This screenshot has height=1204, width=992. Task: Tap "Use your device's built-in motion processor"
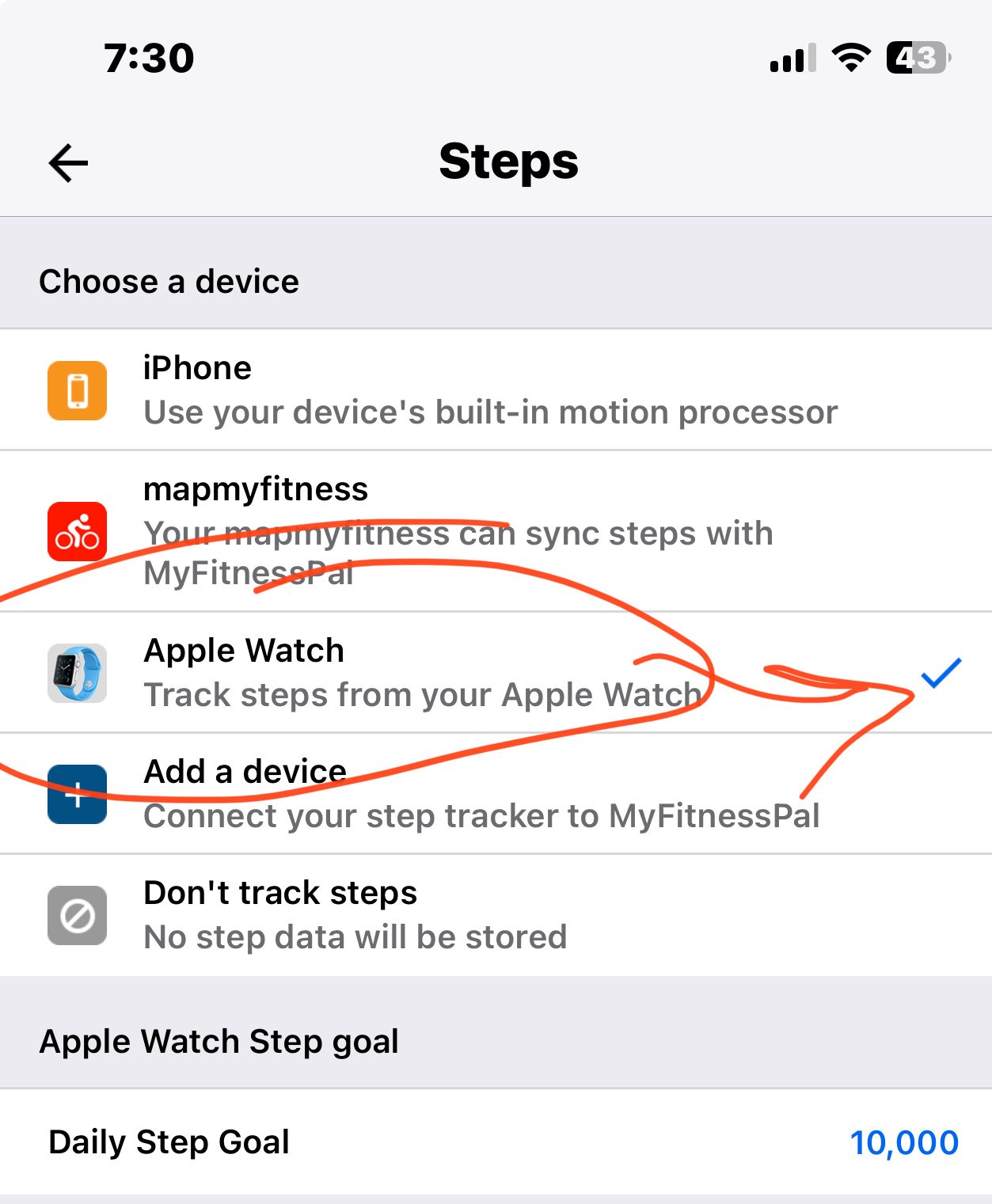coord(490,412)
